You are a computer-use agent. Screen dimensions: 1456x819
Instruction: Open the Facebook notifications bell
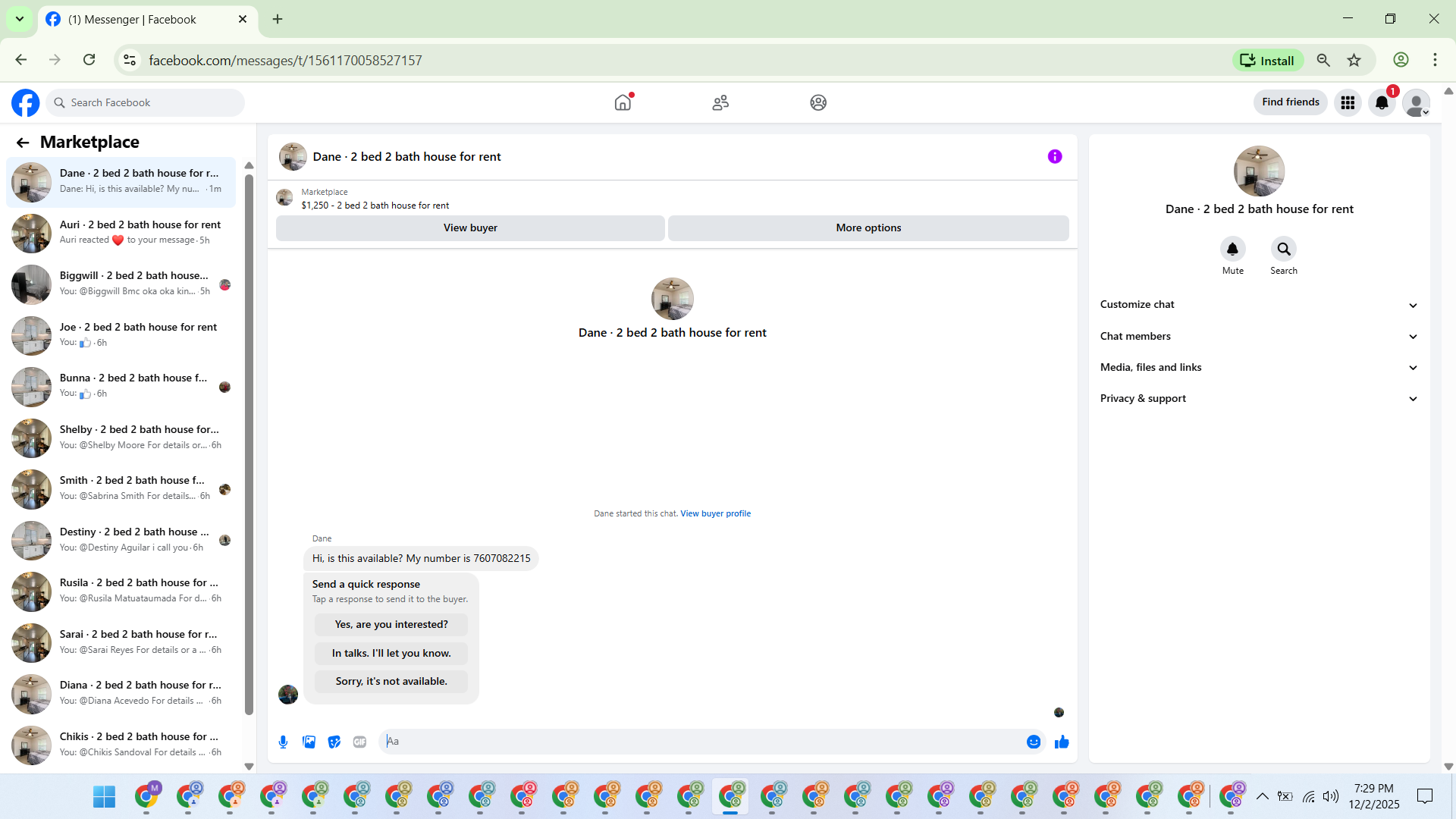1382,102
